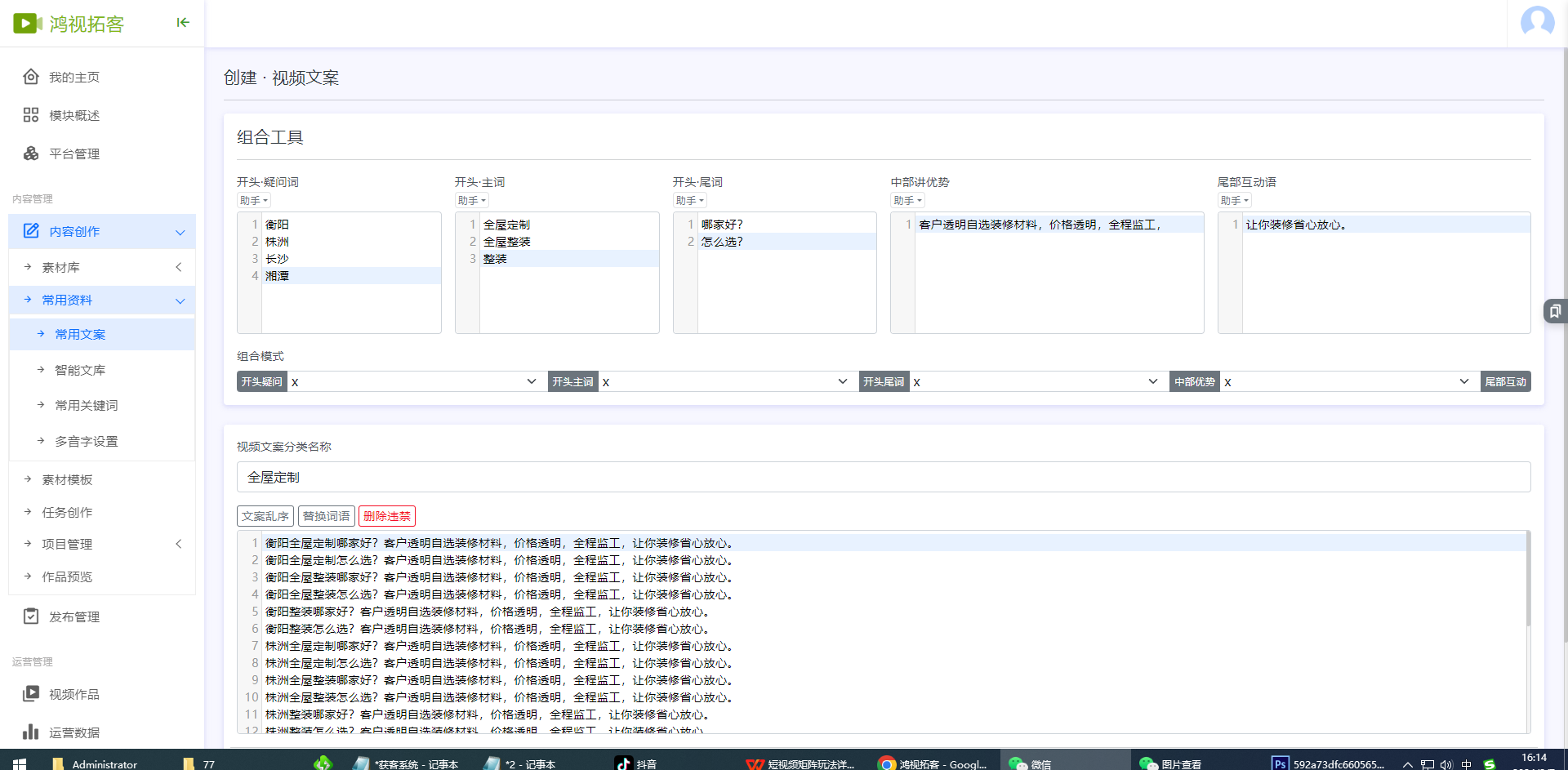Screen dimensions: 1568x770
Task: Click the 中部讲优势 editor text line
Action: point(1059,225)
